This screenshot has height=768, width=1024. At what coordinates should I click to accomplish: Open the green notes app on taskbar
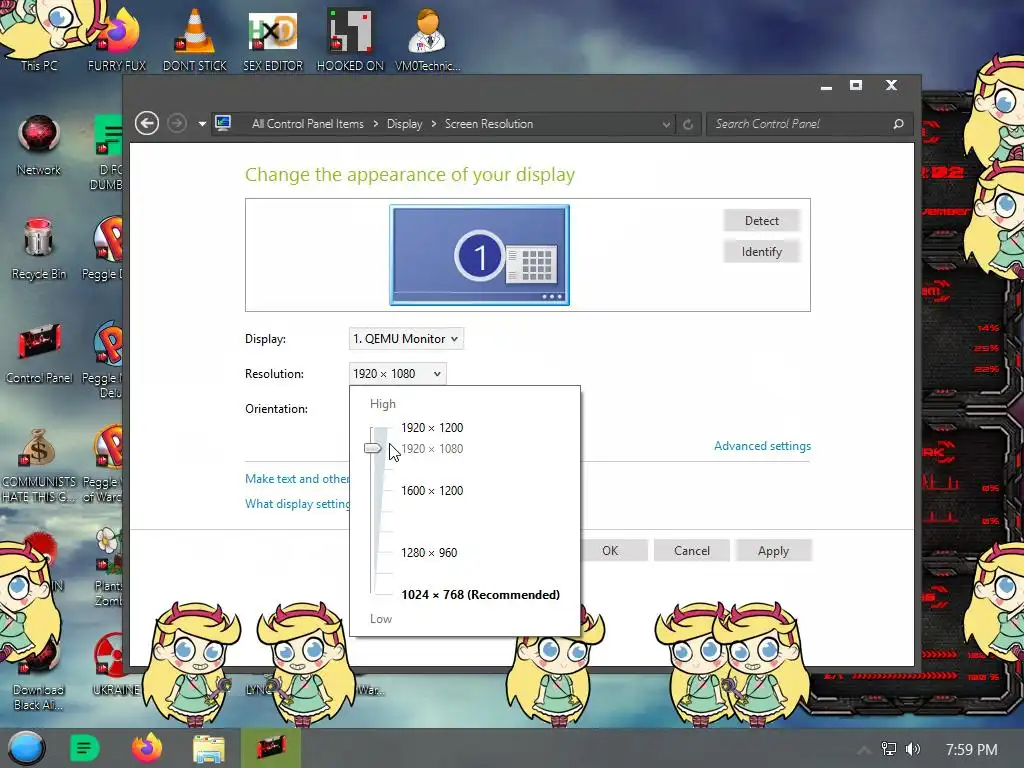coord(84,748)
